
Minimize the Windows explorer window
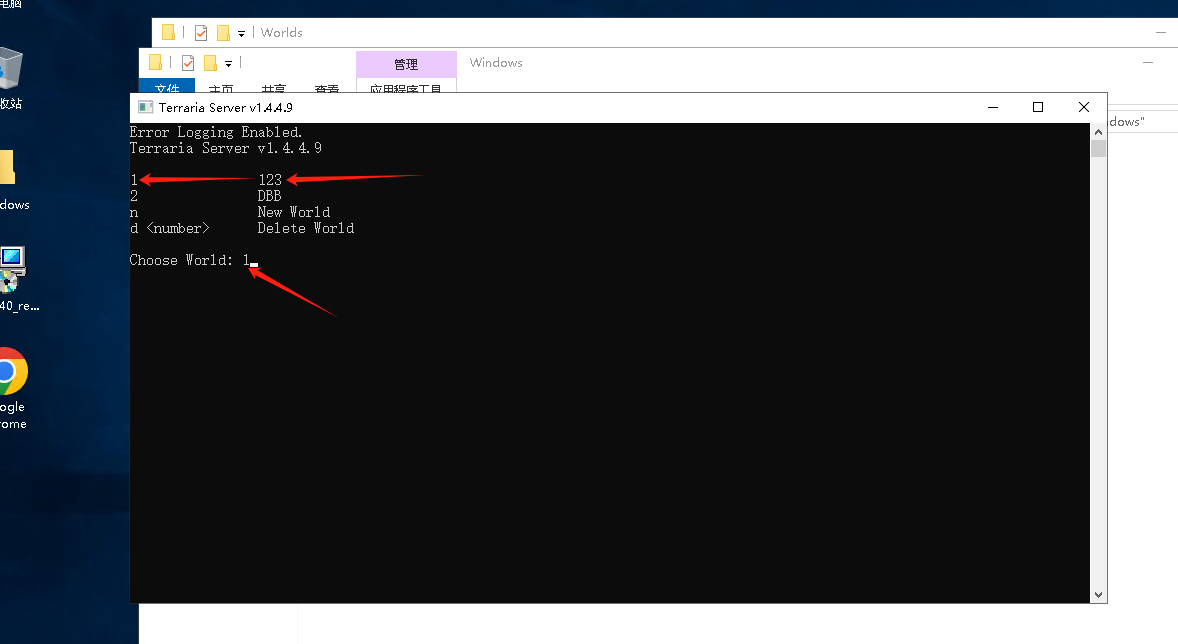pos(1147,62)
